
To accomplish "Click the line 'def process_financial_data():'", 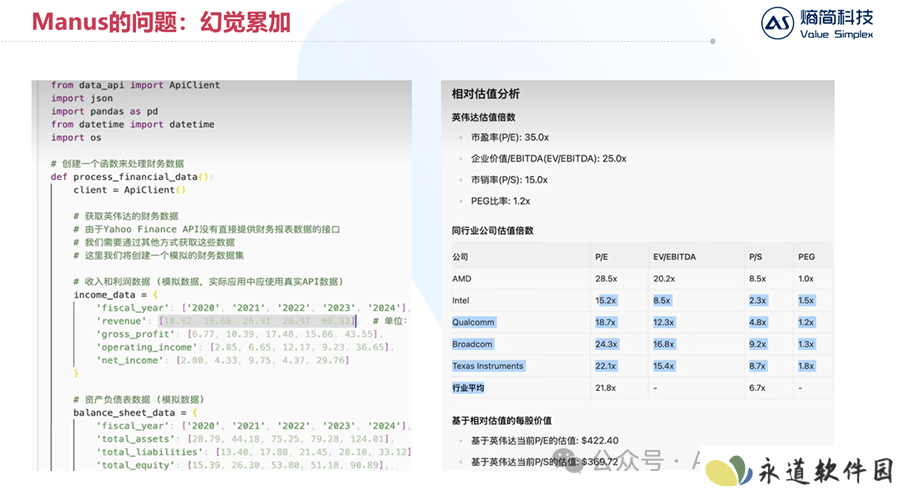I will 132,177.
